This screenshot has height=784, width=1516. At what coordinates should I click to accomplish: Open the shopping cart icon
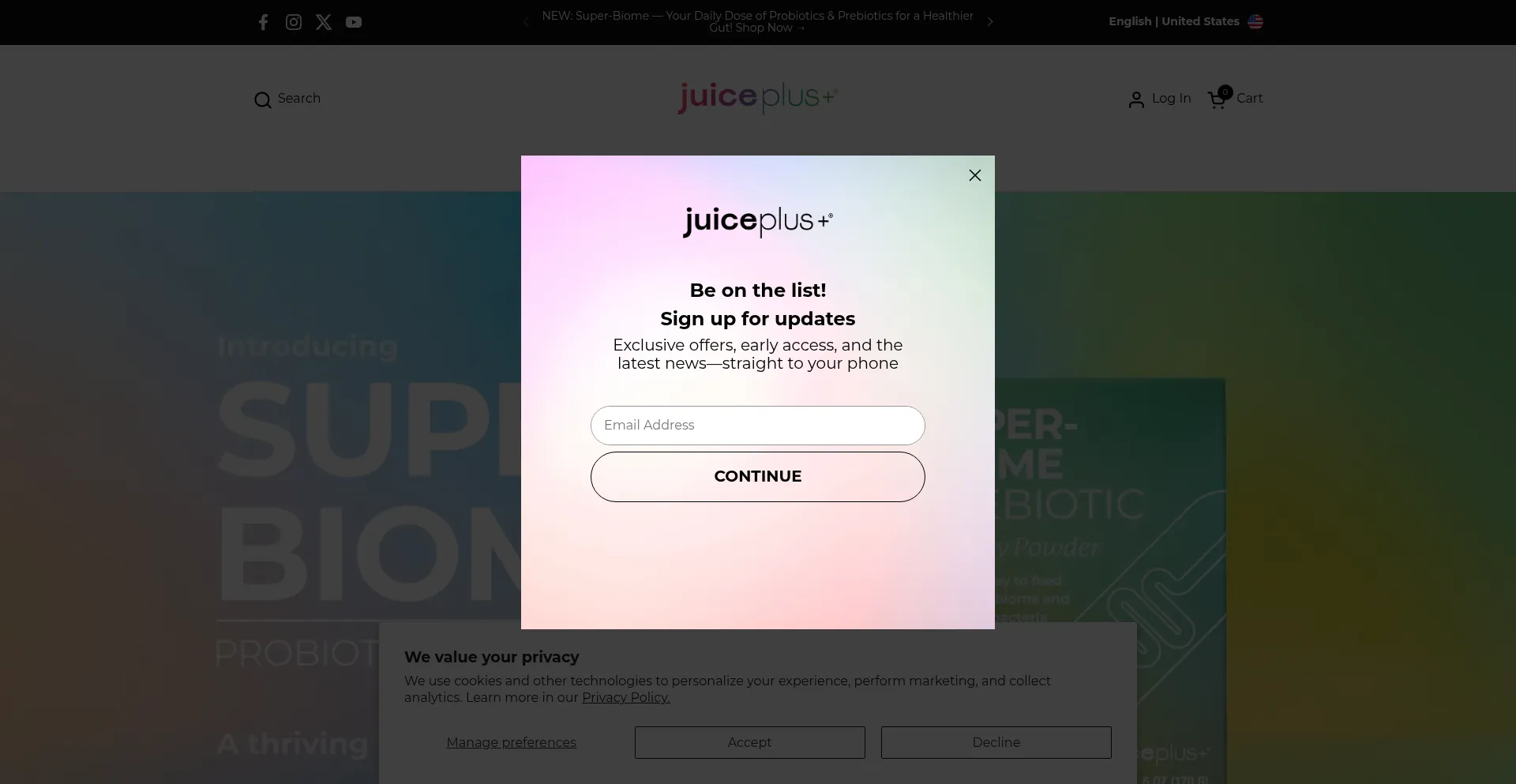pyautogui.click(x=1217, y=99)
